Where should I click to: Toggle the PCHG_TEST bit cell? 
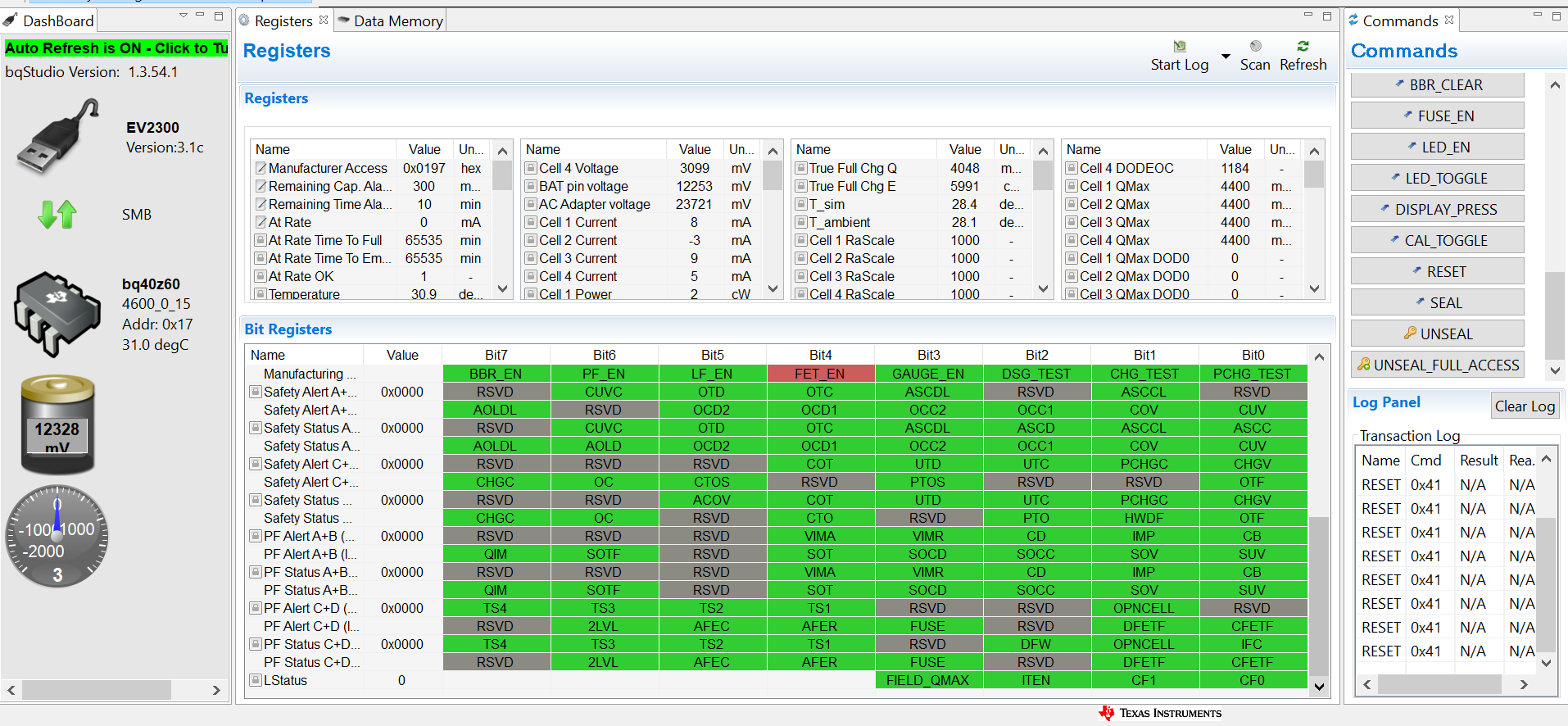coord(1253,374)
